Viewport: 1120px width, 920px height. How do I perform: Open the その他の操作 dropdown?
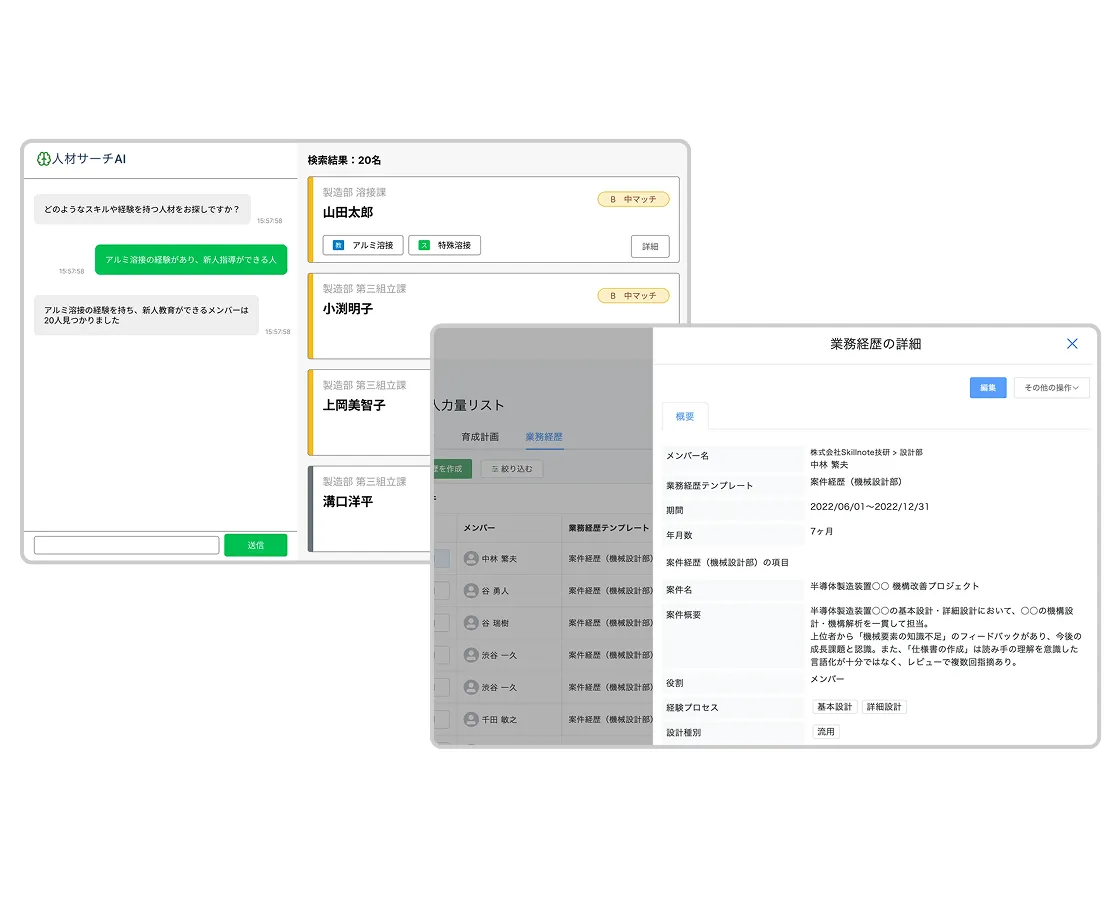pos(1051,388)
